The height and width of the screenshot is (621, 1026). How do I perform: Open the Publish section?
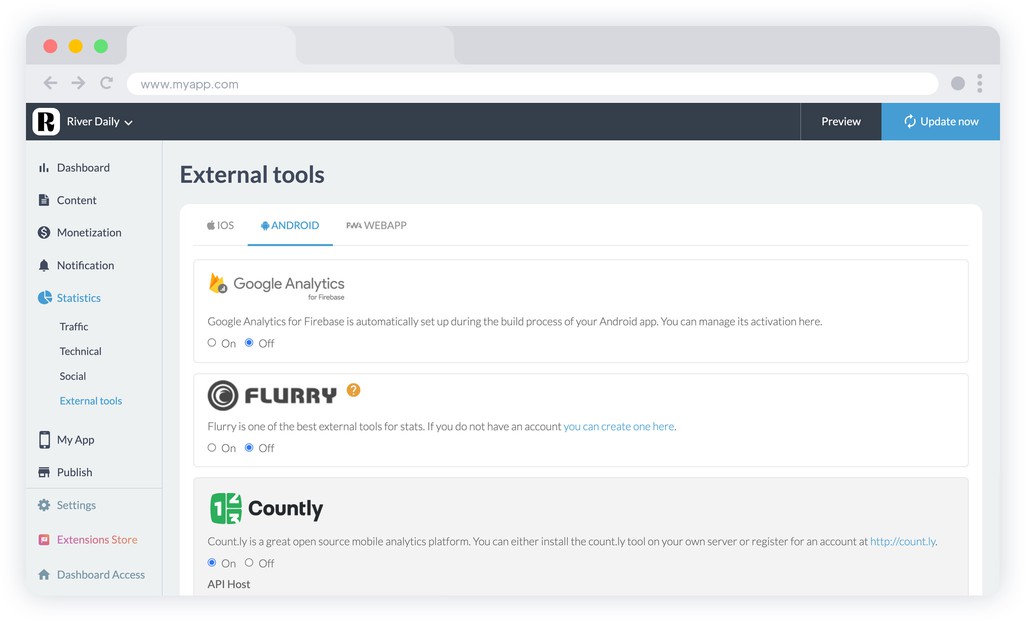click(75, 472)
